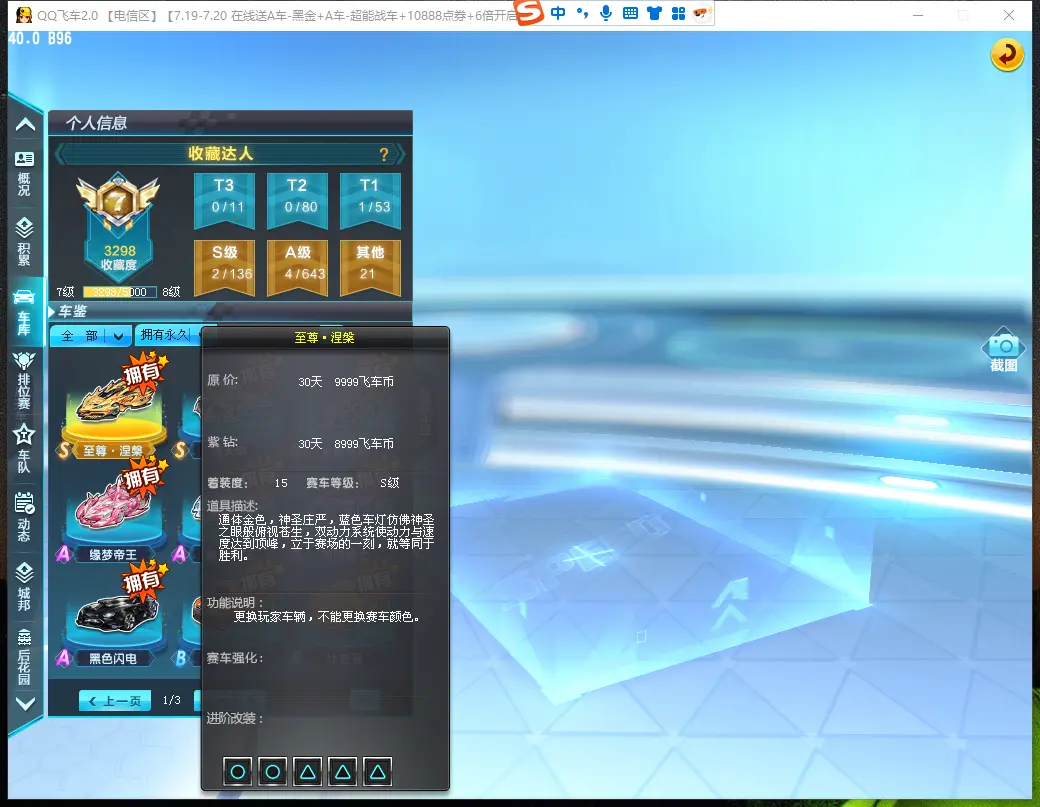Click the first circle modification slot
Viewport: 1040px width, 807px height.
tap(237, 771)
